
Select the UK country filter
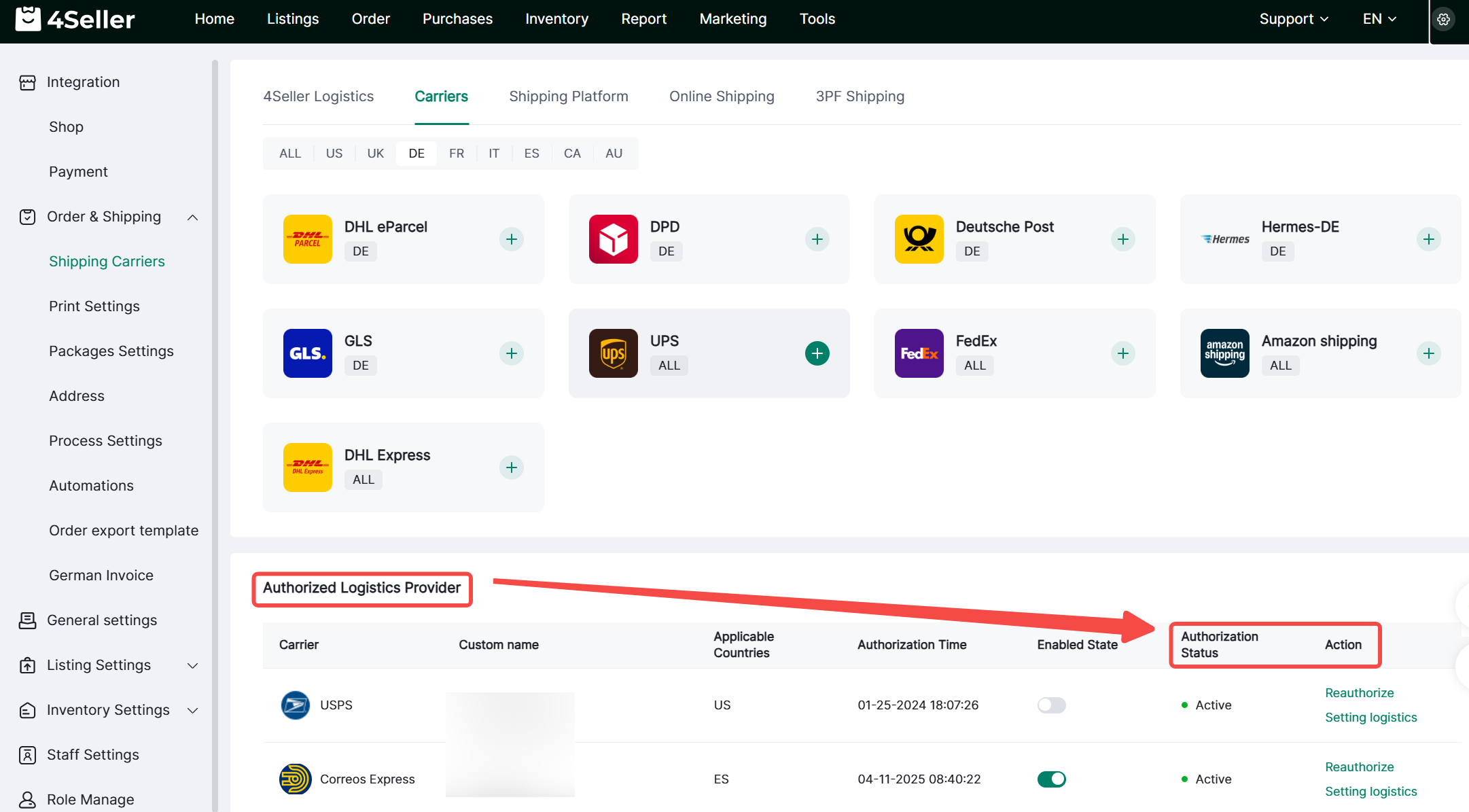[375, 154]
